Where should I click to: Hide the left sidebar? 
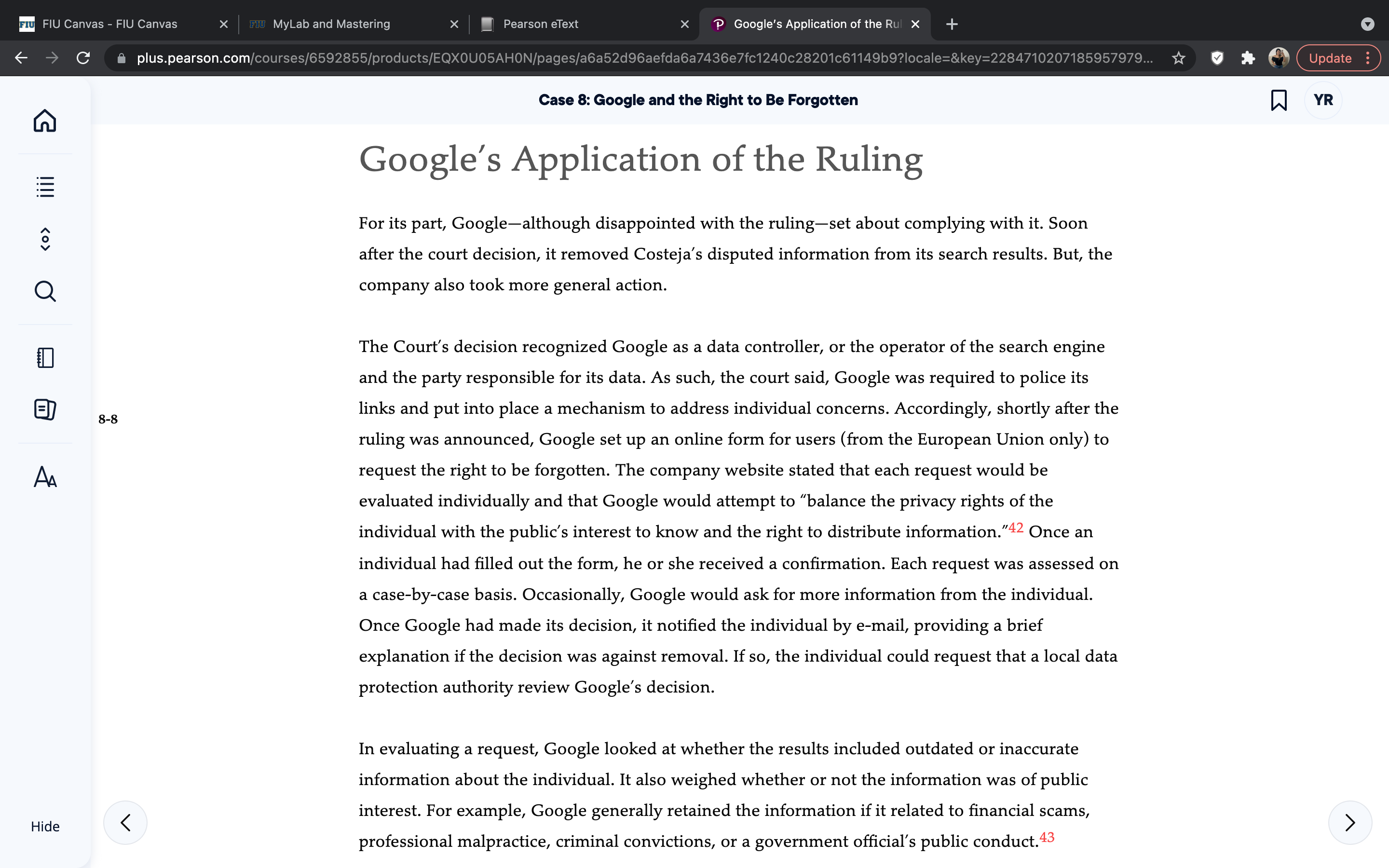tap(45, 826)
